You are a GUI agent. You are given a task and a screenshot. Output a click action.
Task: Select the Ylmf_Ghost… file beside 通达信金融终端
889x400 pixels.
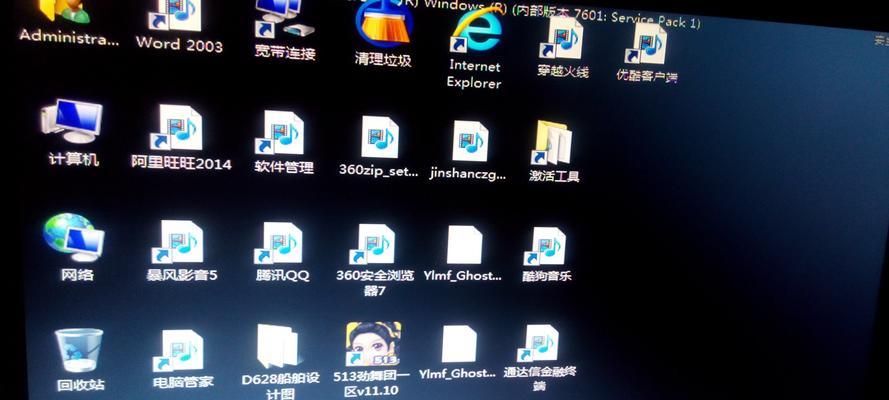tap(459, 344)
